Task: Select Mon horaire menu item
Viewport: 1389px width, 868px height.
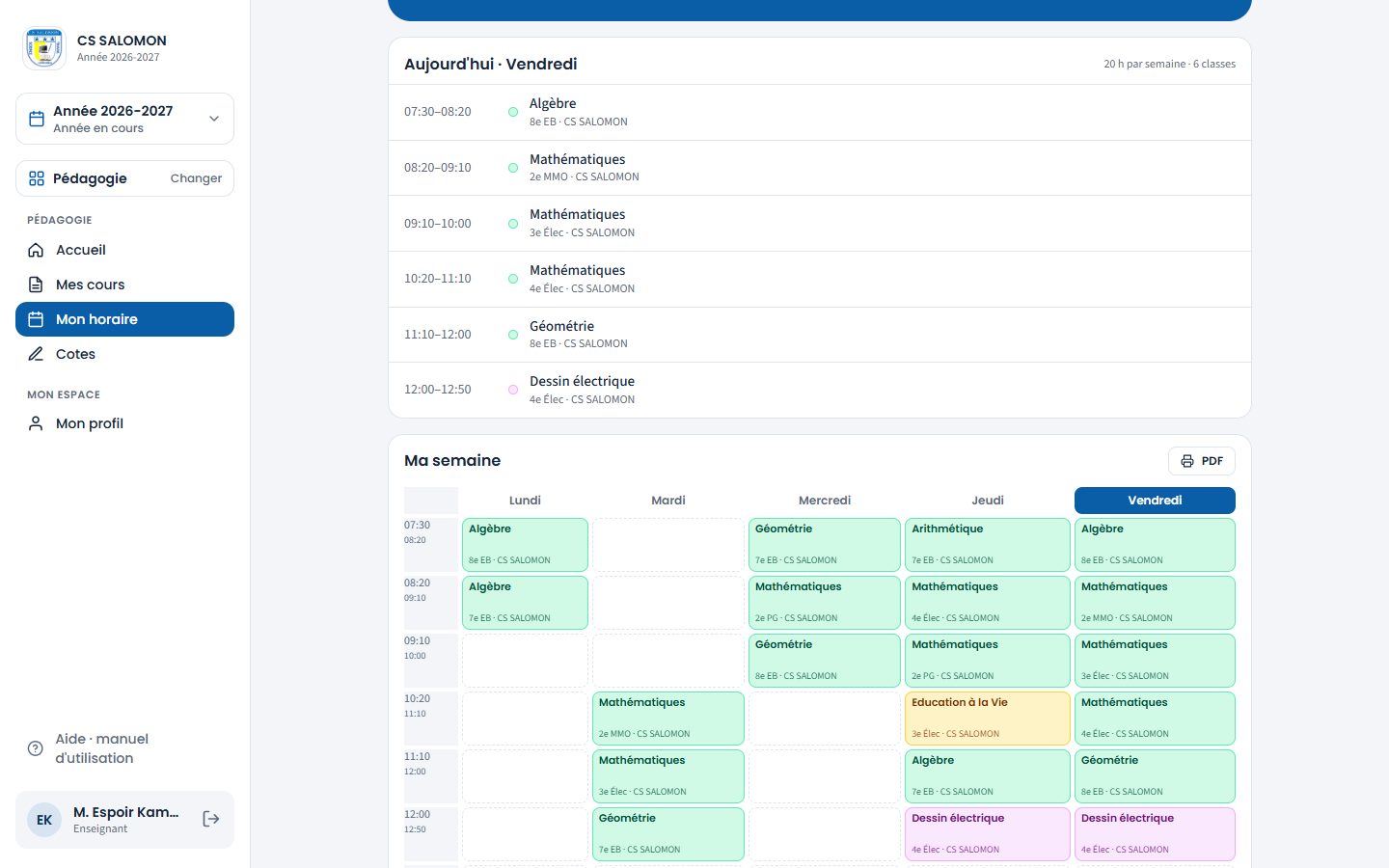Action: click(124, 319)
